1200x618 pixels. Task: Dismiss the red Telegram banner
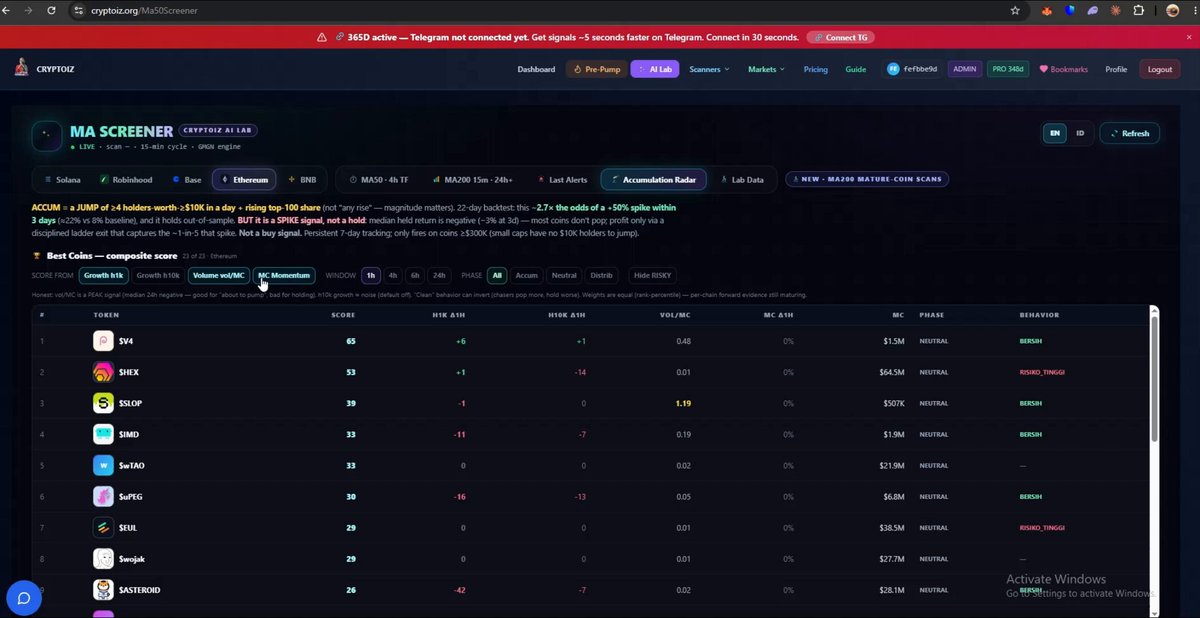point(1175,37)
